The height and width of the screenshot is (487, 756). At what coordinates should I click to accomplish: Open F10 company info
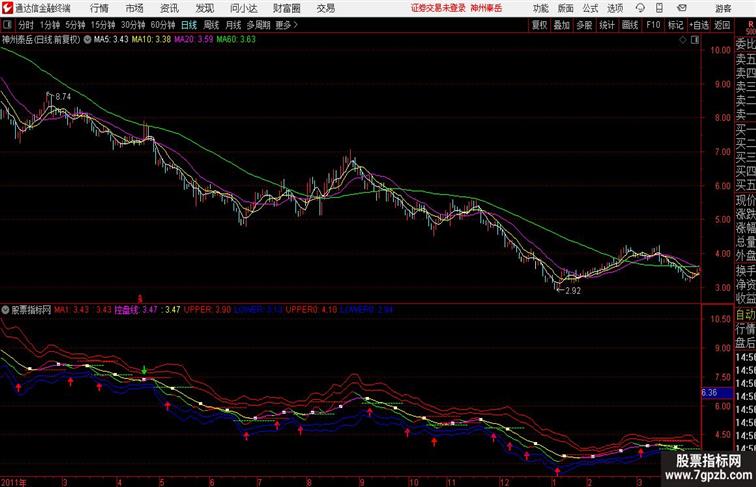tap(653, 25)
